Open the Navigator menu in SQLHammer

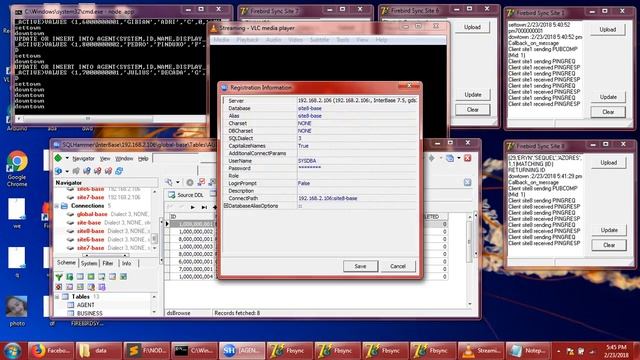click(x=83, y=158)
